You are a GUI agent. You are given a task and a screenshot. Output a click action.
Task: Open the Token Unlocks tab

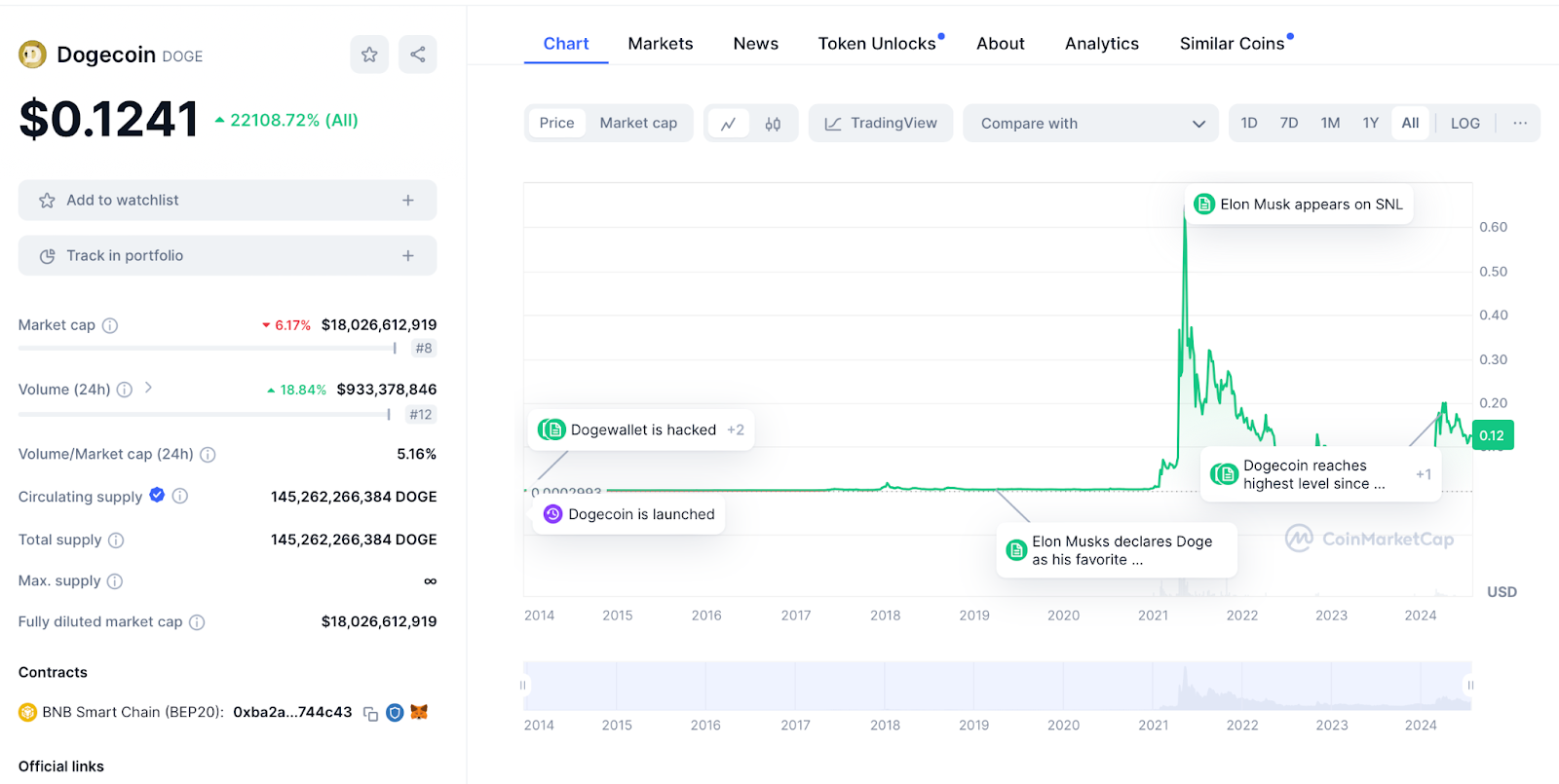877,44
